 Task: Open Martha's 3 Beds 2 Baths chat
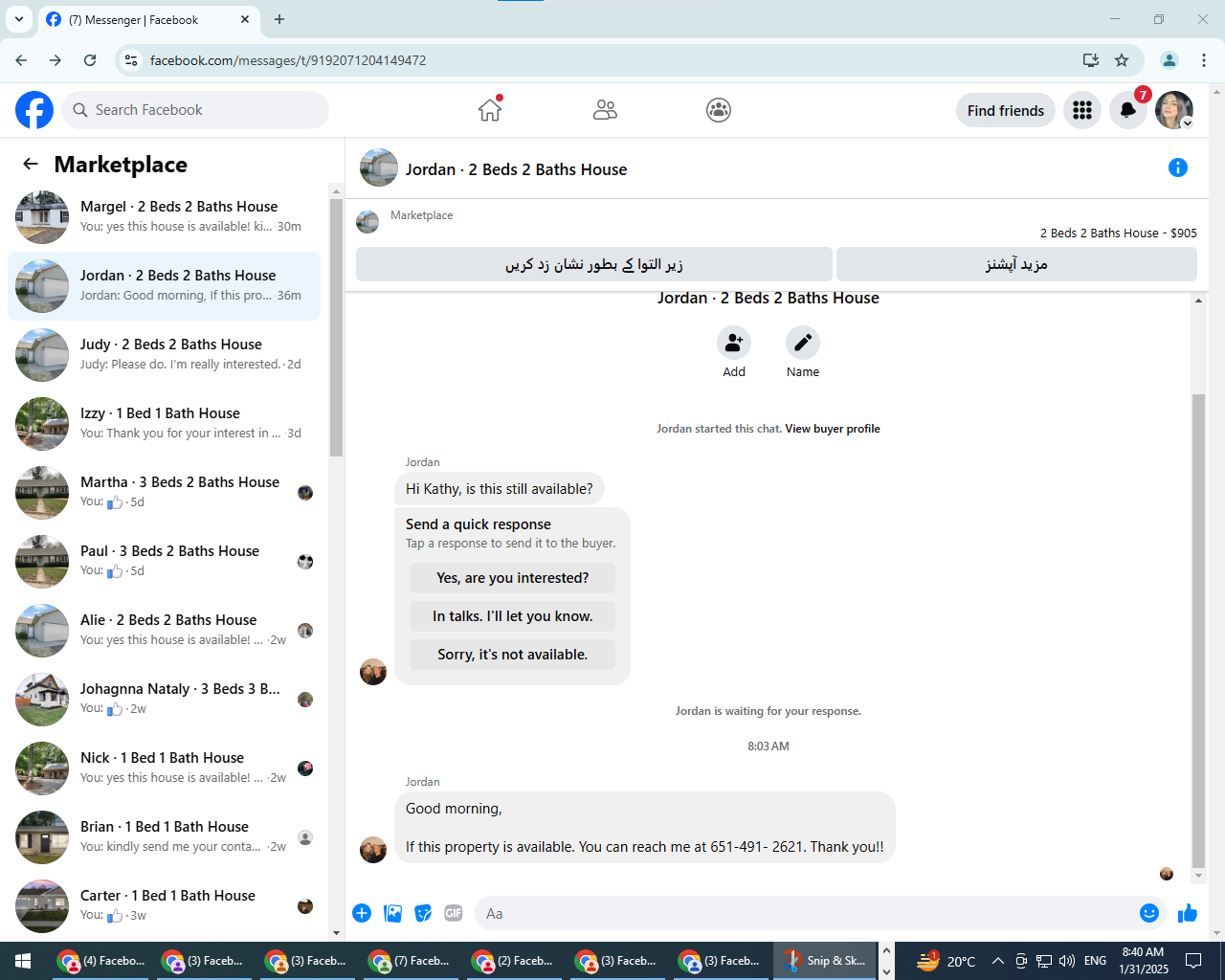coord(165,493)
